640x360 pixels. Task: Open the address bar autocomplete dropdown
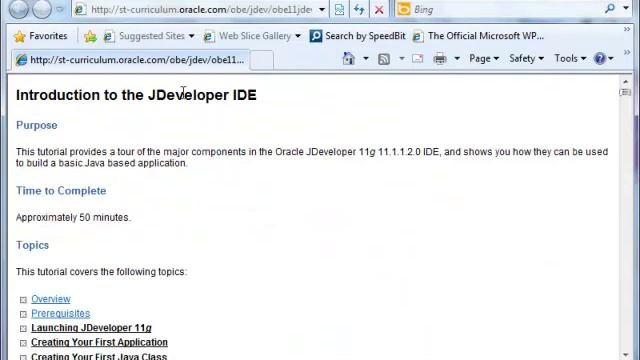322,9
